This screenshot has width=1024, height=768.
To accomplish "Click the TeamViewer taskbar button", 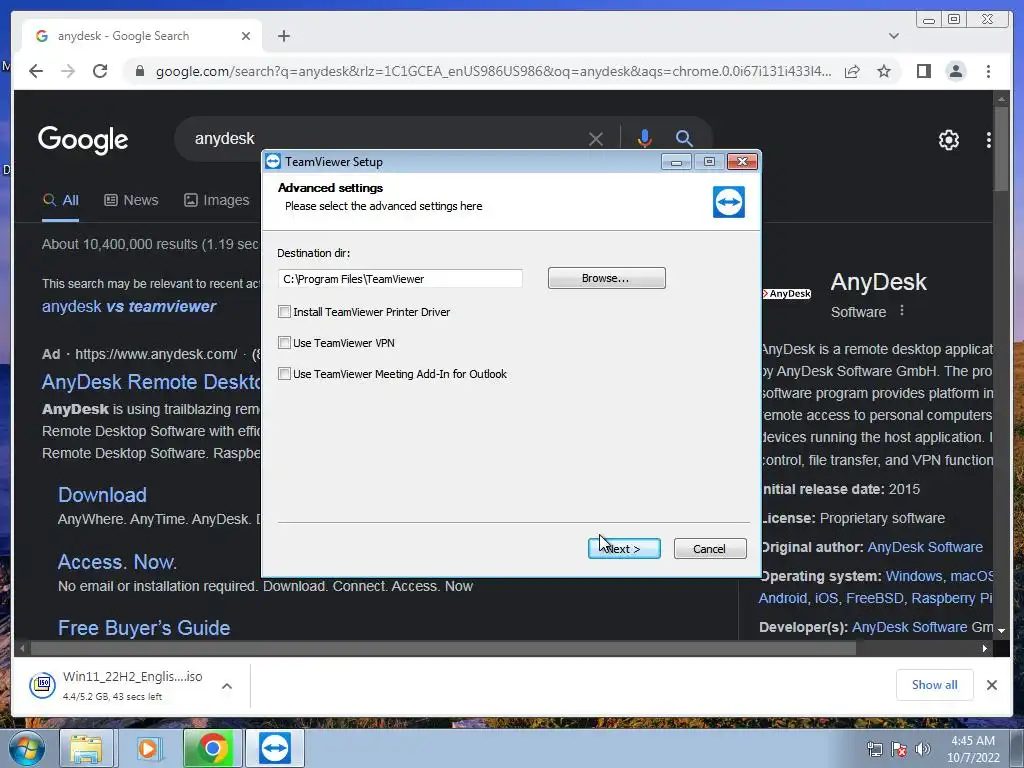I will (x=275, y=748).
